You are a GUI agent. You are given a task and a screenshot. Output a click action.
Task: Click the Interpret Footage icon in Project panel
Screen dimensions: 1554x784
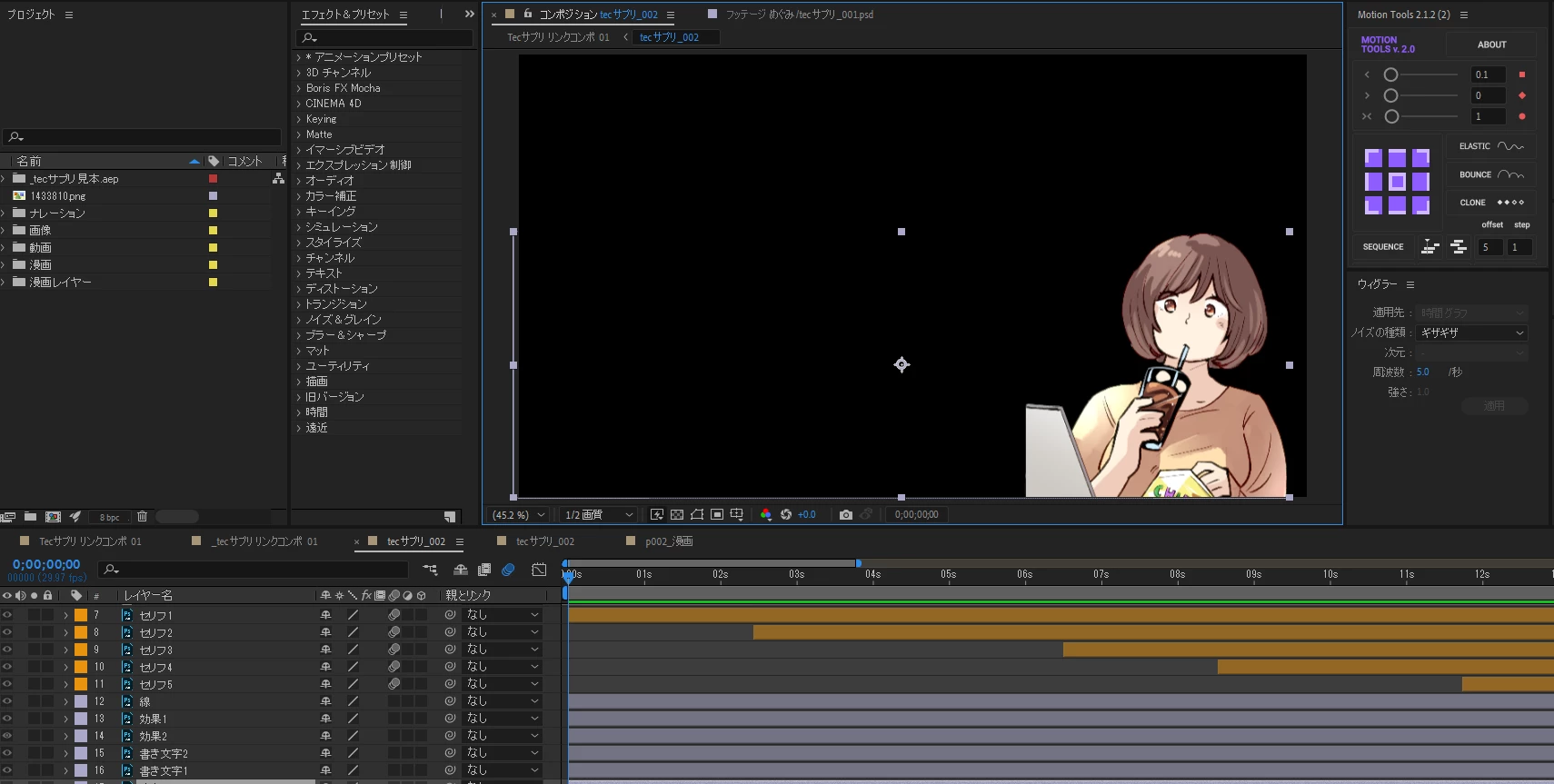coord(8,517)
